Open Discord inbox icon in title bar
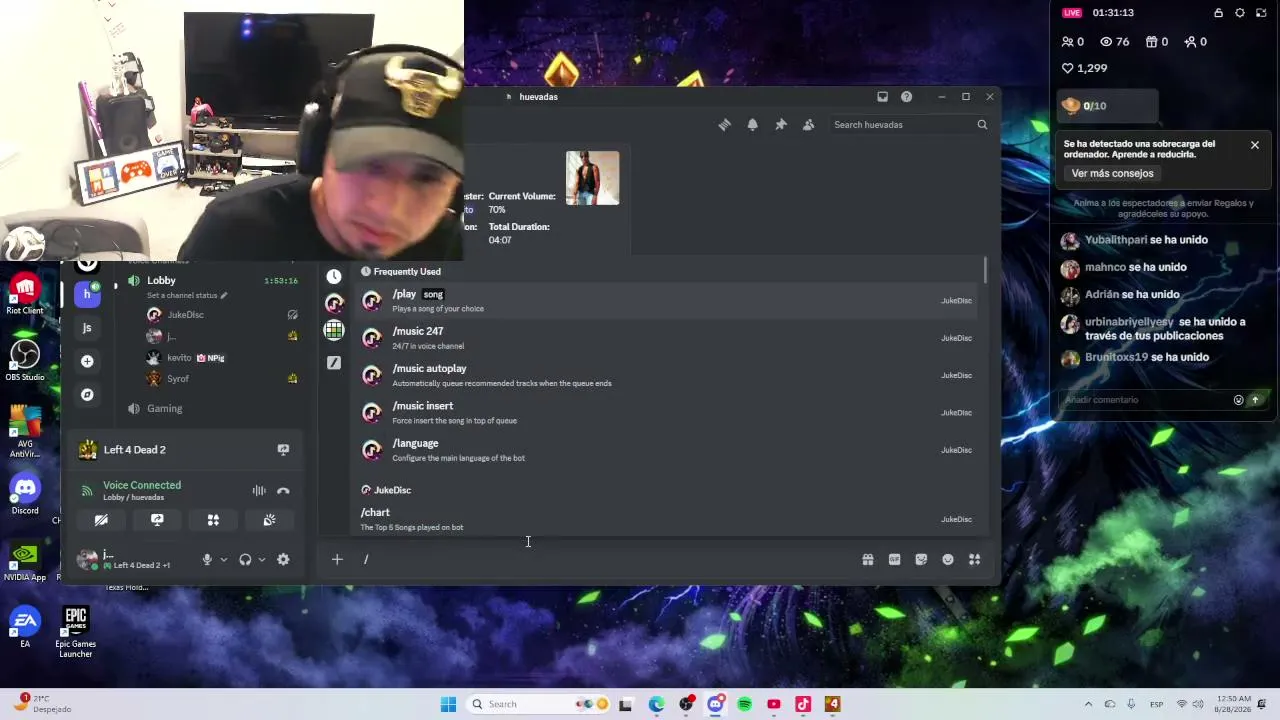The image size is (1280, 720). [x=882, y=97]
